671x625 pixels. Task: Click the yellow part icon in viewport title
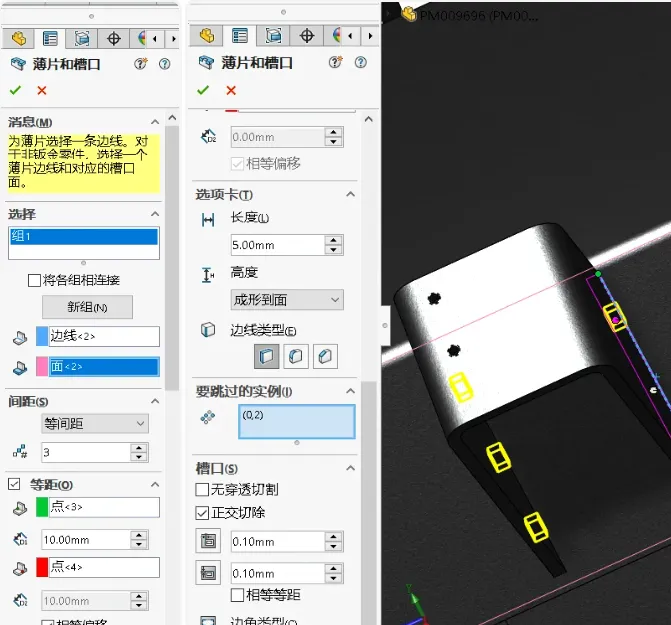click(409, 14)
